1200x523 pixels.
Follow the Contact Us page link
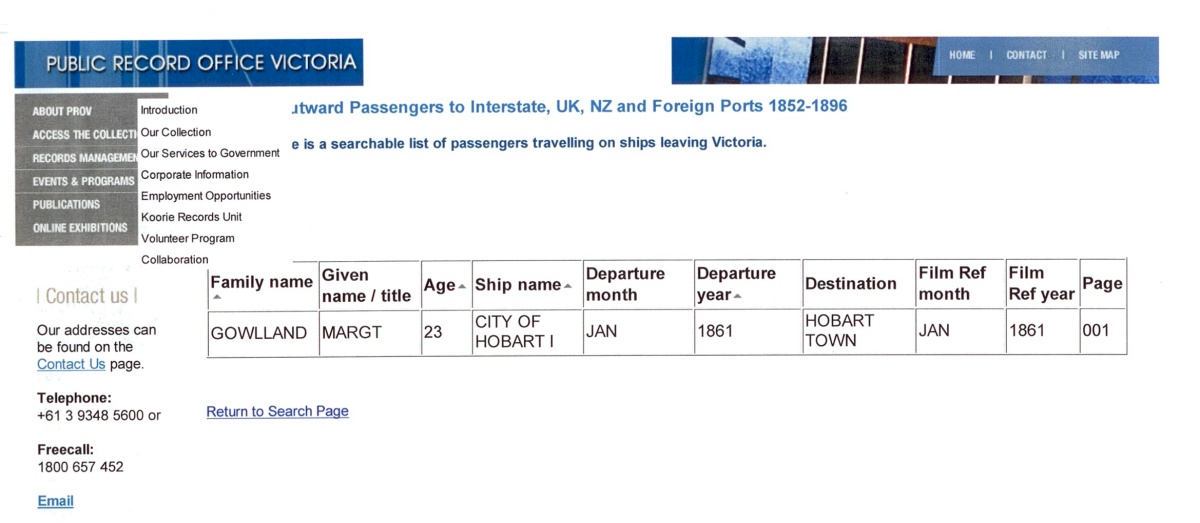click(x=70, y=364)
